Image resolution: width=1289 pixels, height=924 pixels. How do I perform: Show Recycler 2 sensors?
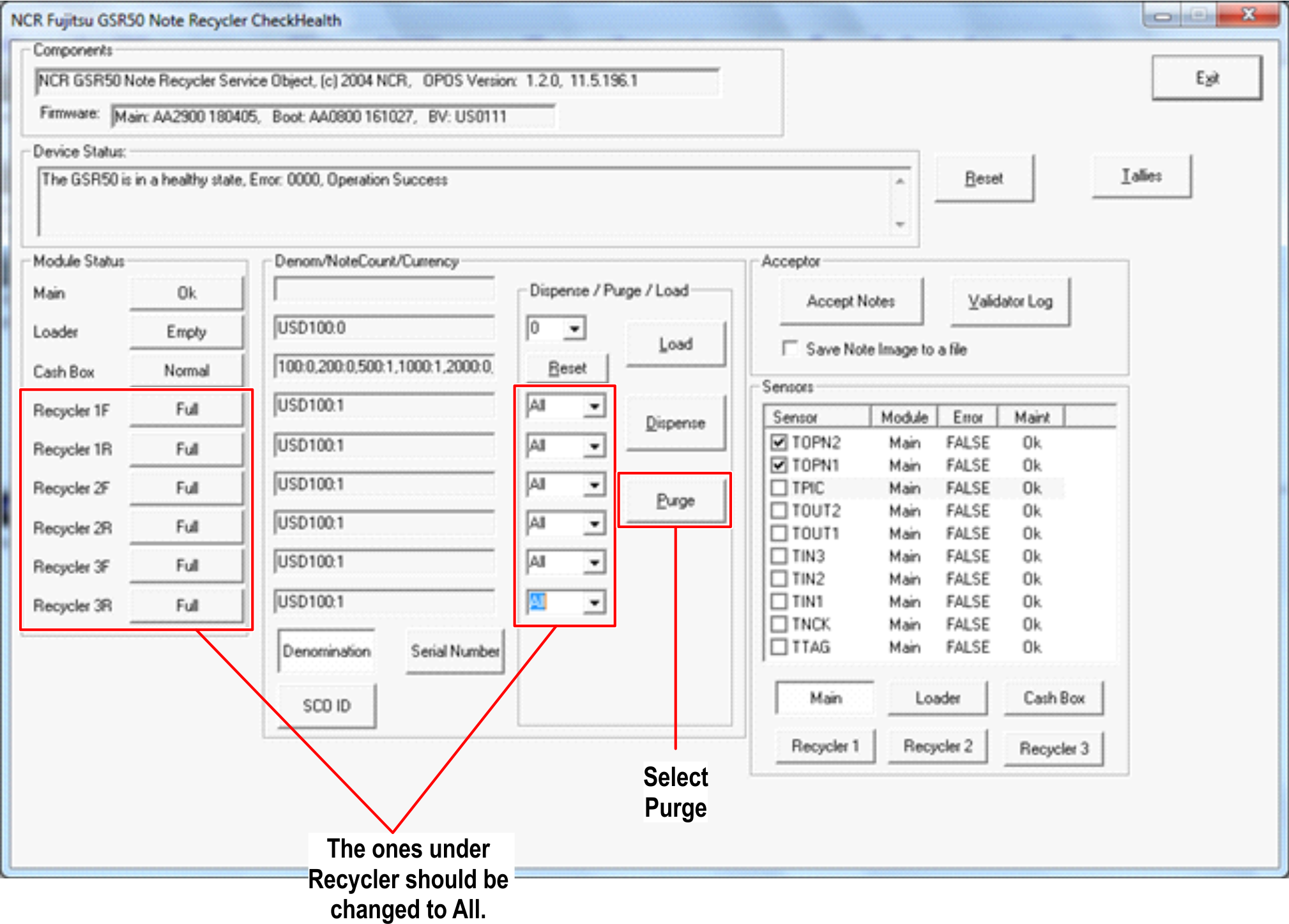[x=938, y=746]
